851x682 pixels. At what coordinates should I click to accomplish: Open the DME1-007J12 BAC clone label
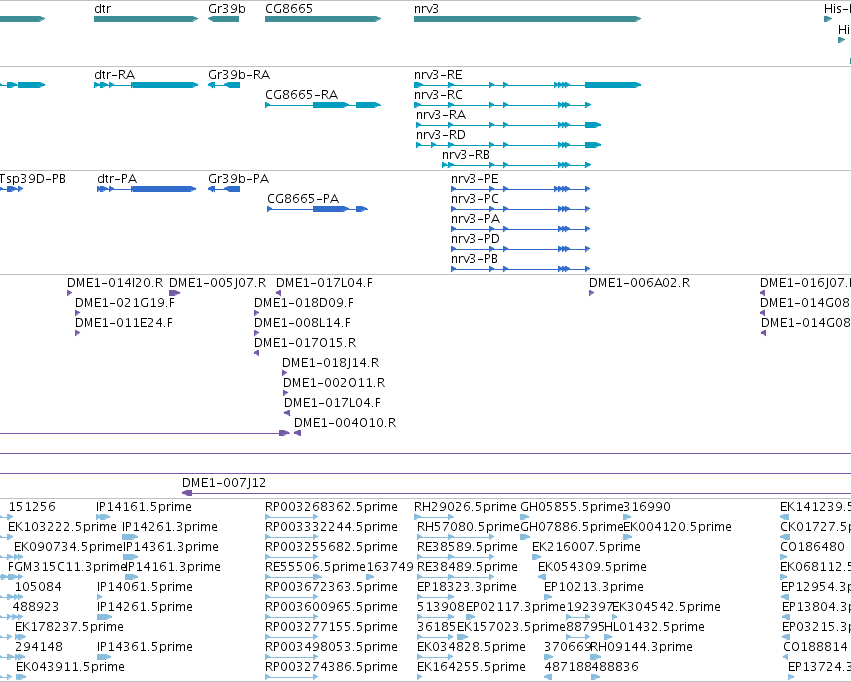pos(224,483)
